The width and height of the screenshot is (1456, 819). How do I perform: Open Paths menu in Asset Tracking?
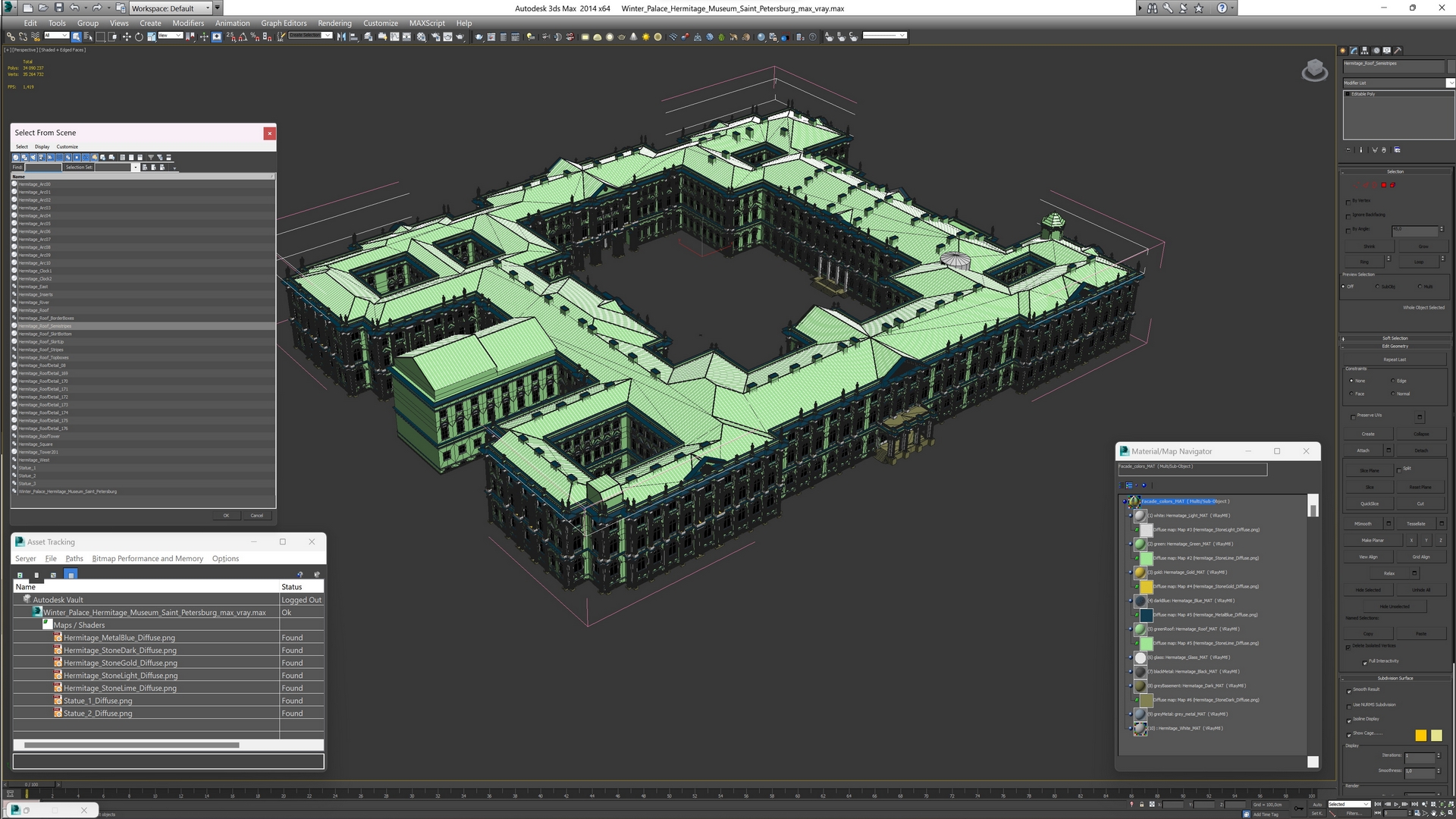pyautogui.click(x=74, y=559)
